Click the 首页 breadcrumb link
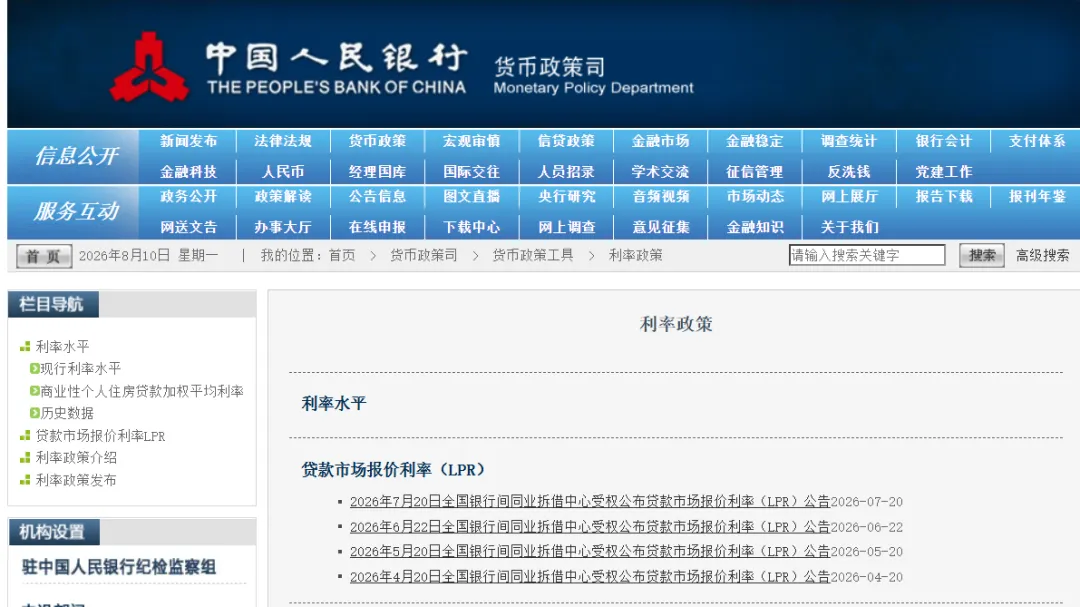 [x=342, y=256]
